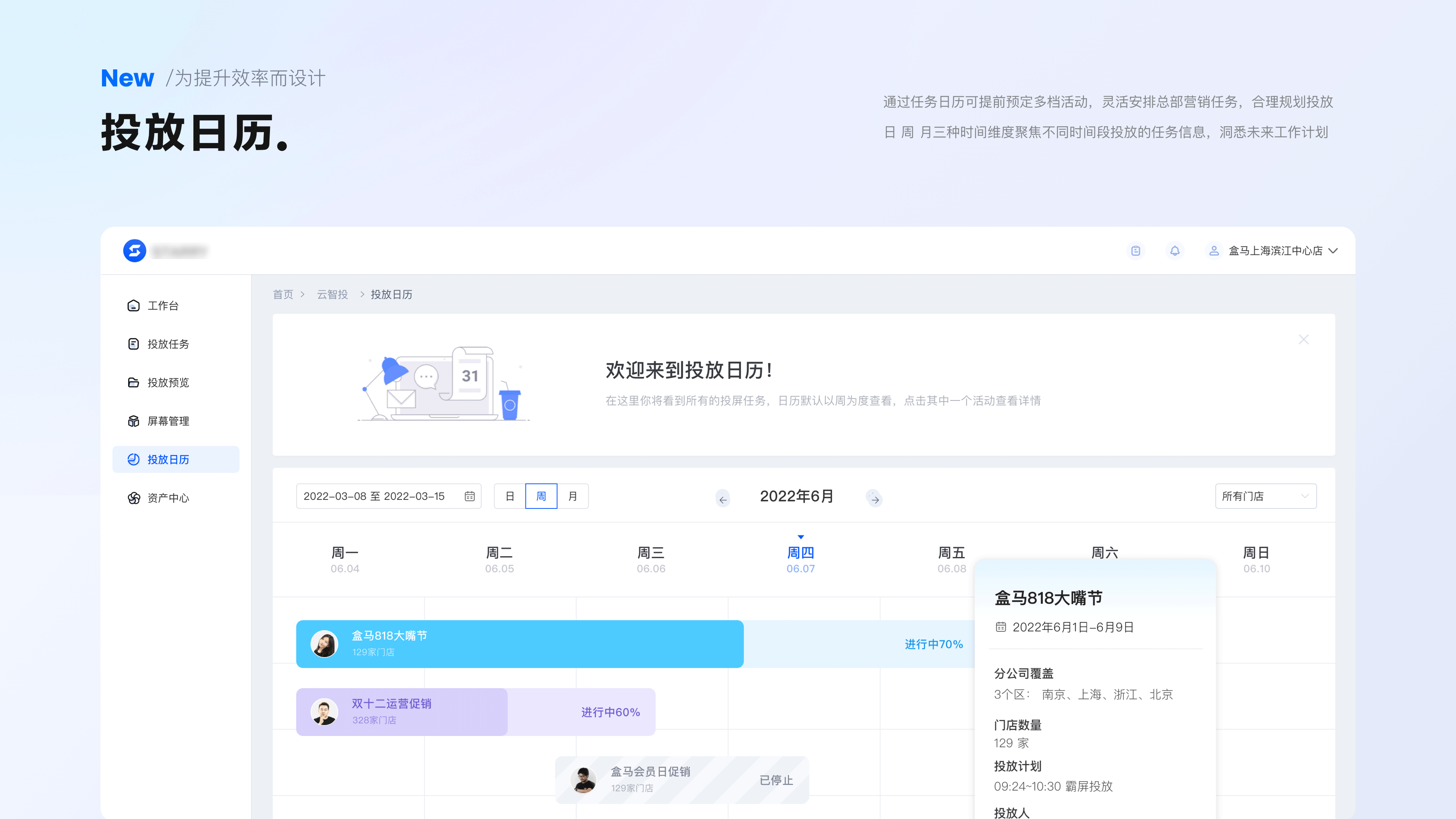Select 周一 06.04 column header

[345, 560]
